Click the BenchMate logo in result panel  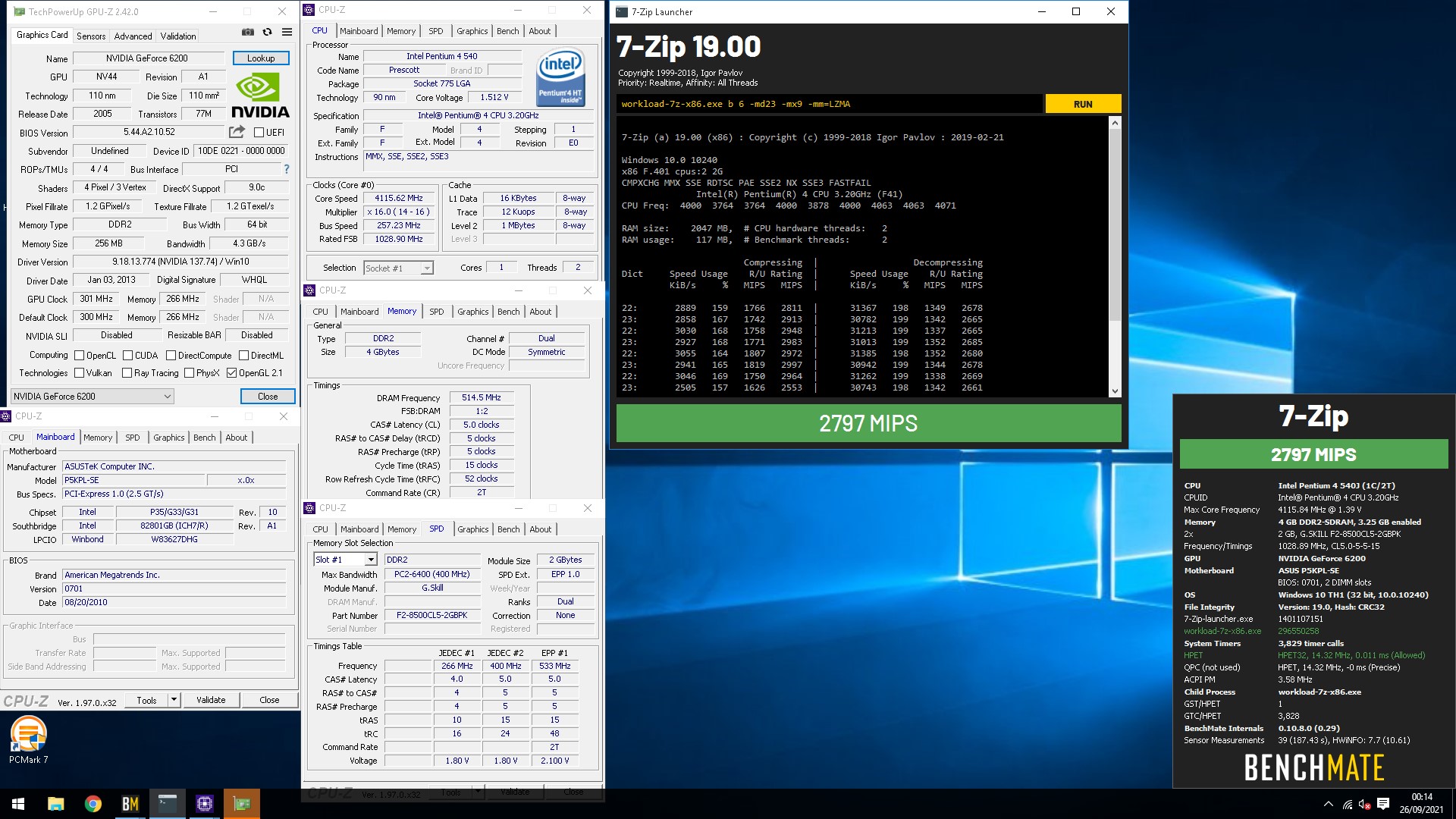click(1313, 767)
